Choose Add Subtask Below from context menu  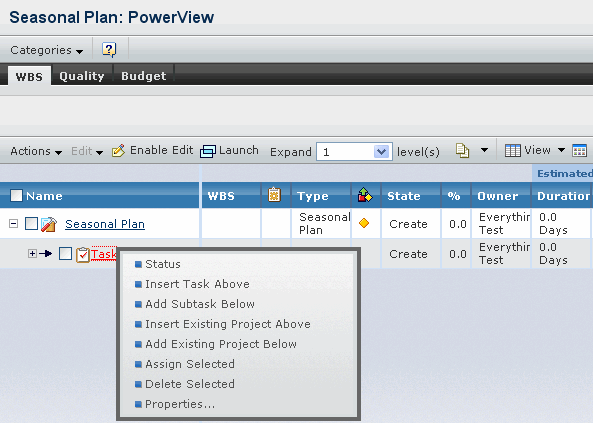pyautogui.click(x=200, y=304)
